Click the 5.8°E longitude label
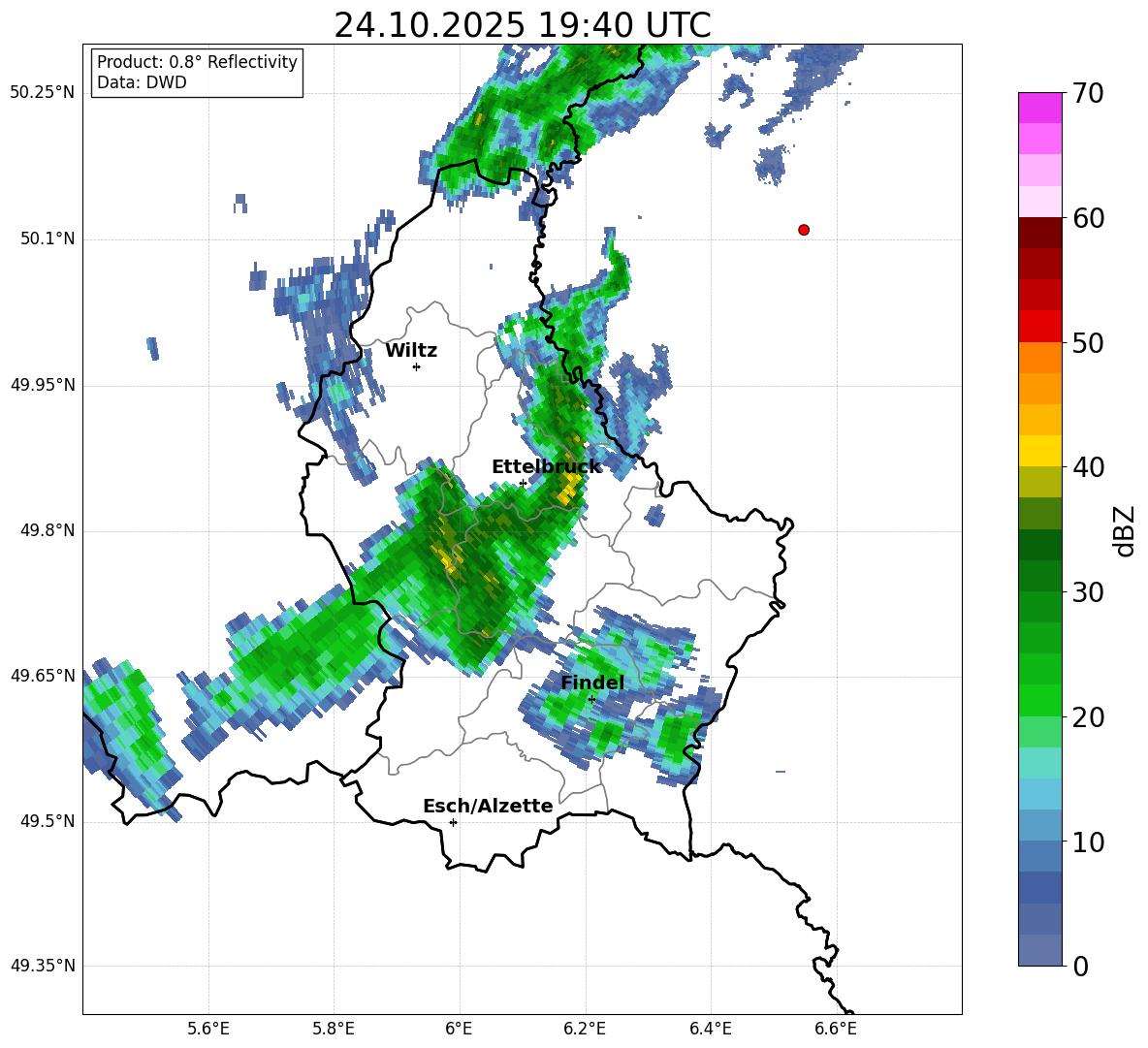 tap(334, 1029)
